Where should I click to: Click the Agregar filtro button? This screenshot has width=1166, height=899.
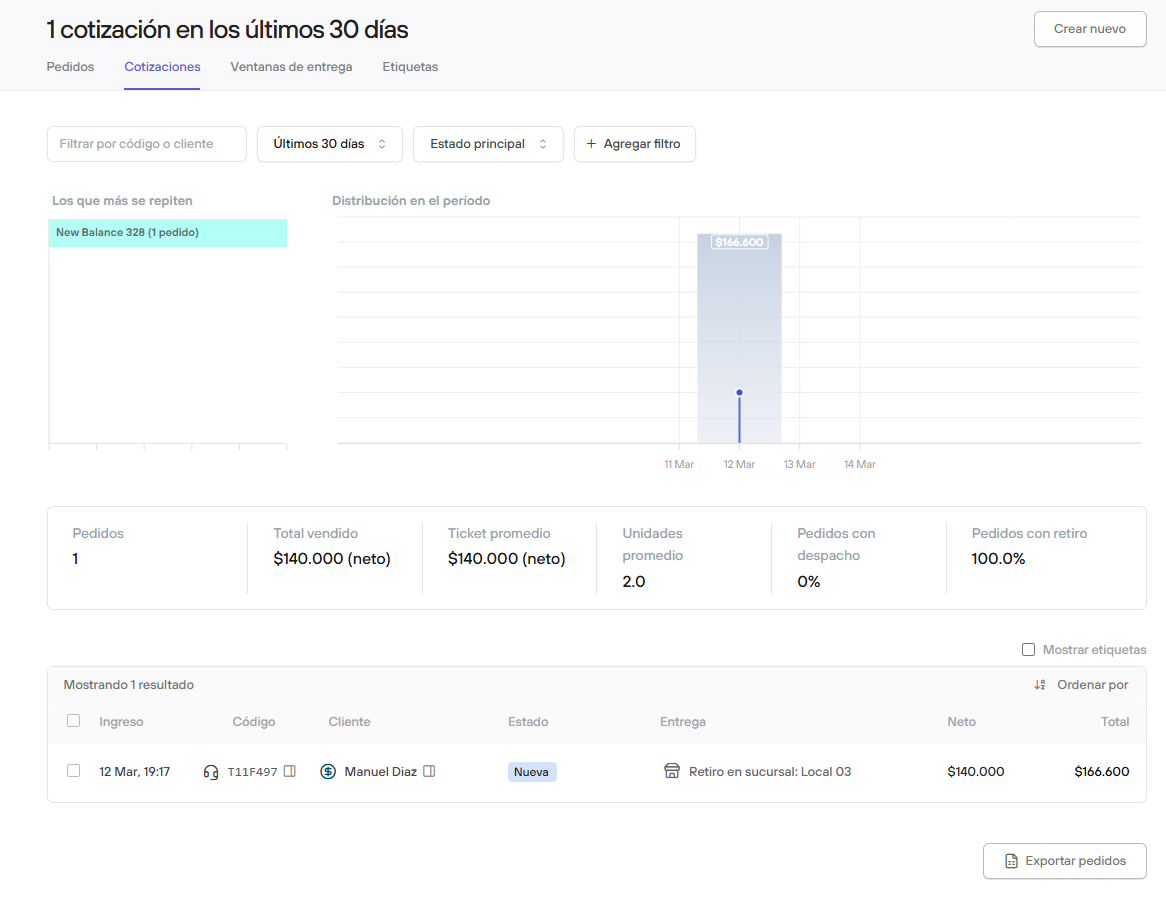(x=634, y=144)
